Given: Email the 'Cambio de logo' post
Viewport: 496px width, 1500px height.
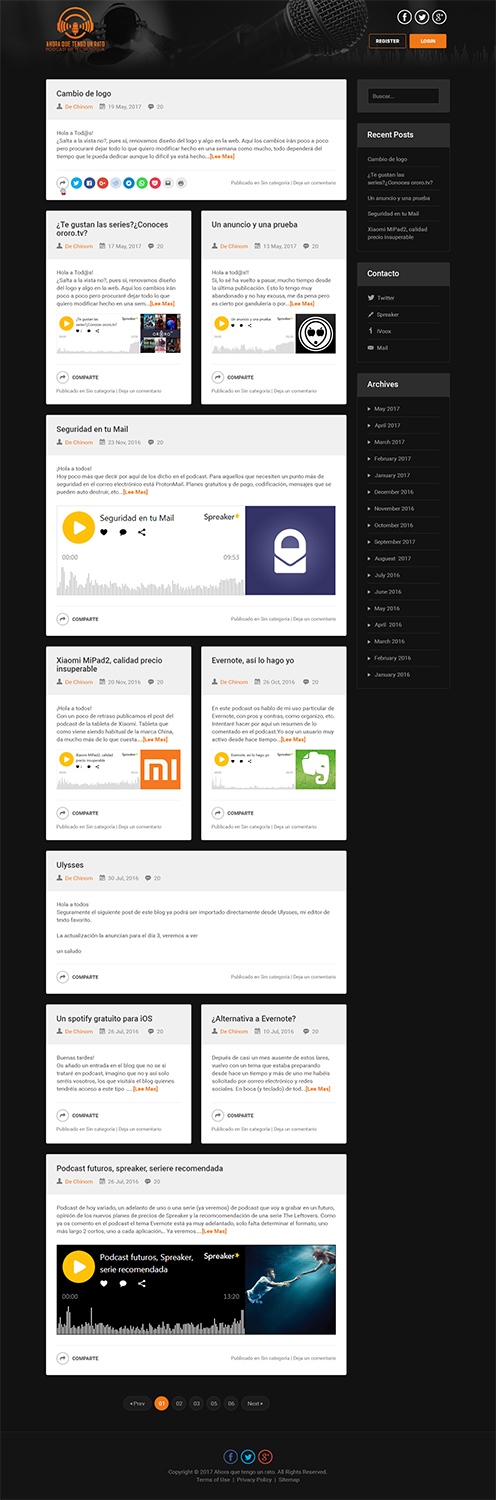Looking at the screenshot, I should (168, 183).
